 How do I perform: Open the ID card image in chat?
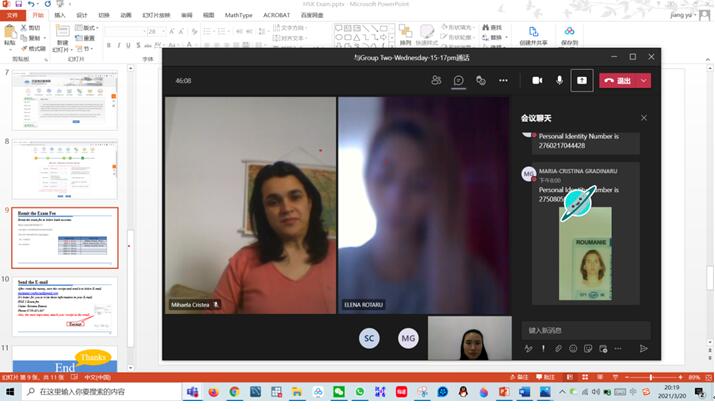click(585, 254)
